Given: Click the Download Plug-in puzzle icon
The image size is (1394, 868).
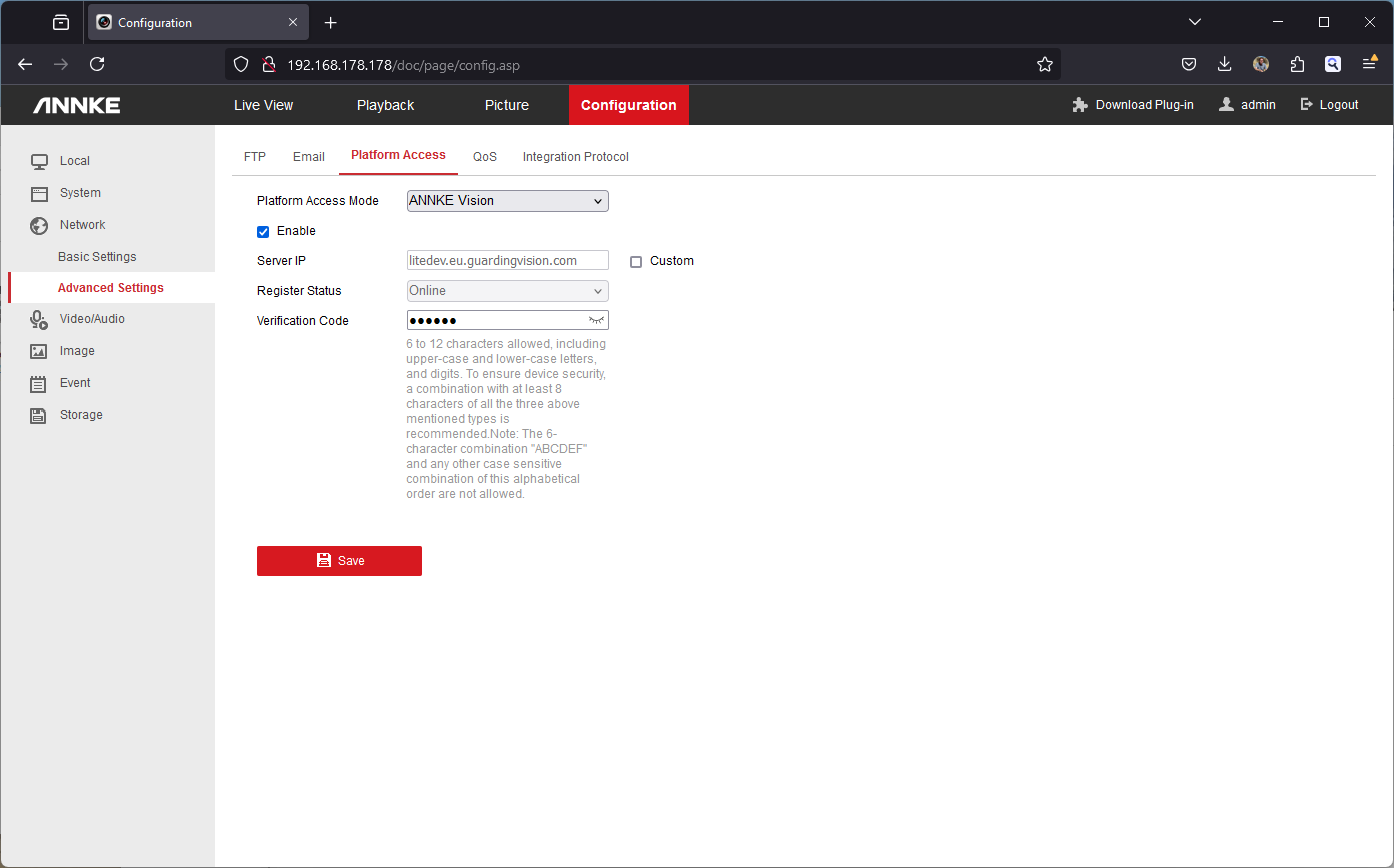Looking at the screenshot, I should (1080, 105).
